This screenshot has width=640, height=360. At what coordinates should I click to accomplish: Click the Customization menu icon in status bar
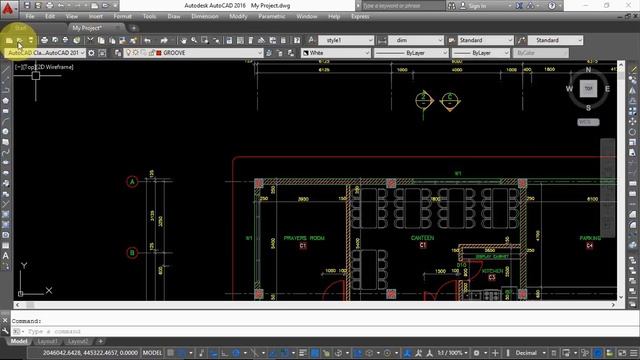[x=633, y=353]
